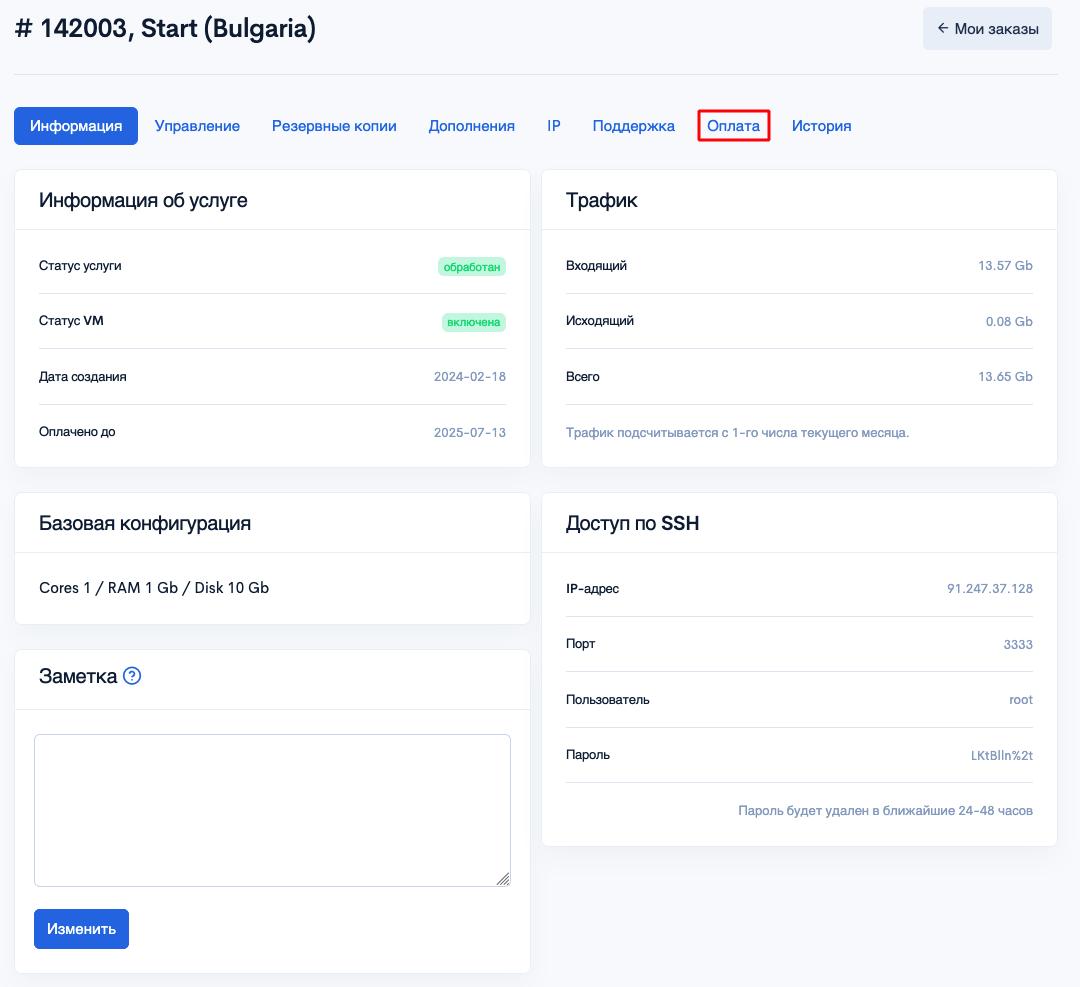Click the Порт label
Screen dimensions: 1080x987
(581, 644)
